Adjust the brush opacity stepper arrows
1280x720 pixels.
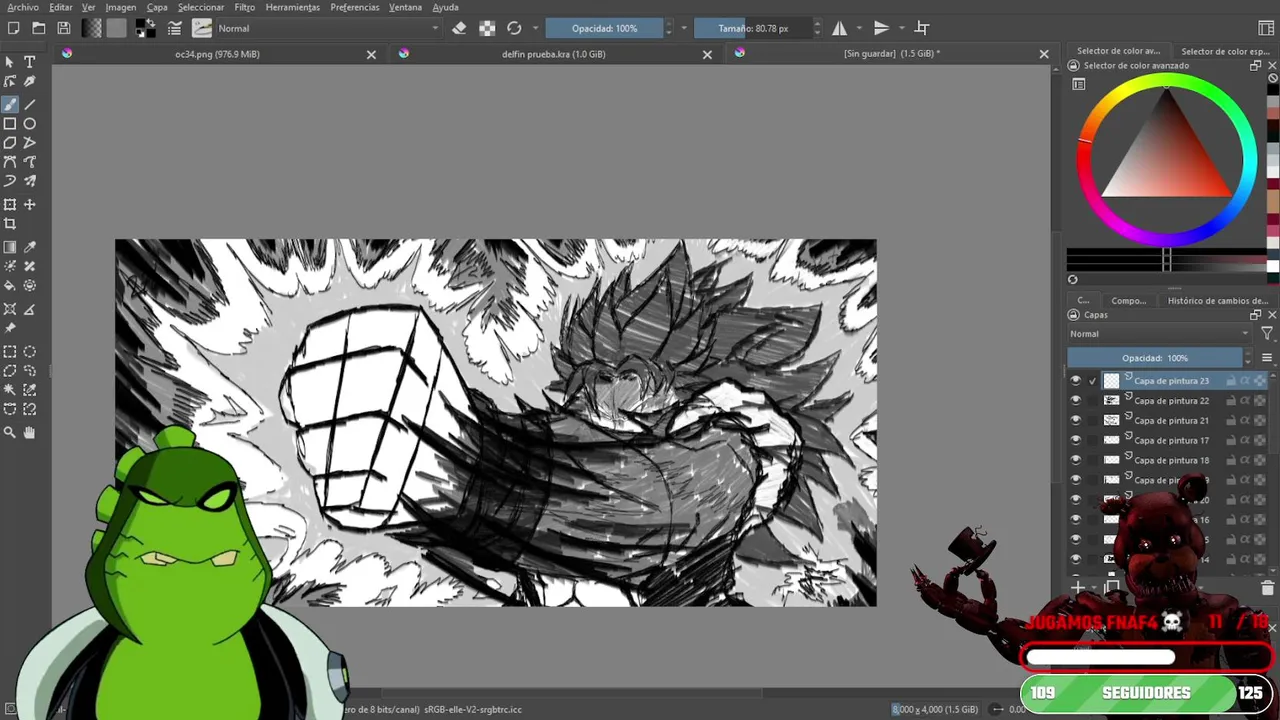[669, 28]
